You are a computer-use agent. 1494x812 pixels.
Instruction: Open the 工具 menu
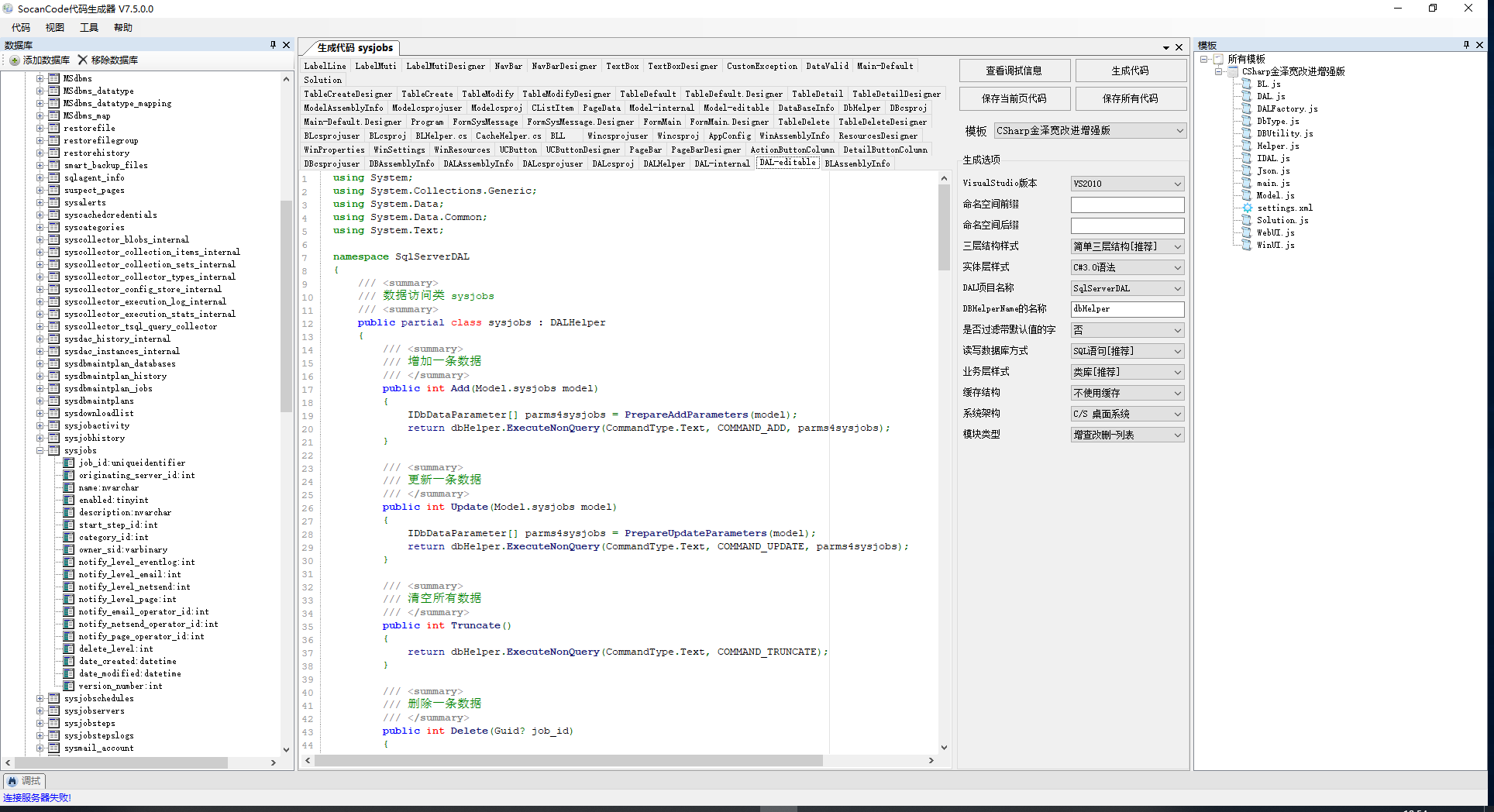pyautogui.click(x=89, y=28)
